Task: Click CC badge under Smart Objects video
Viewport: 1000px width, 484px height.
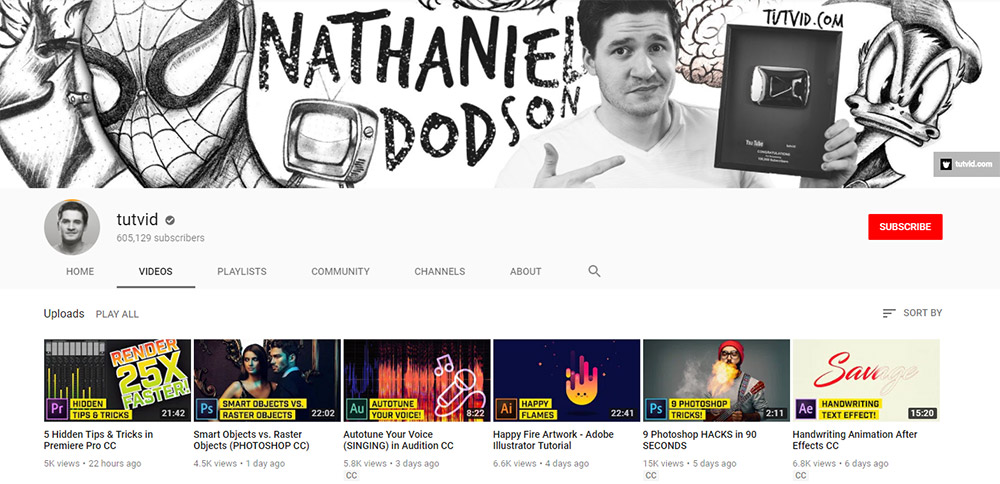Action: [x=201, y=476]
